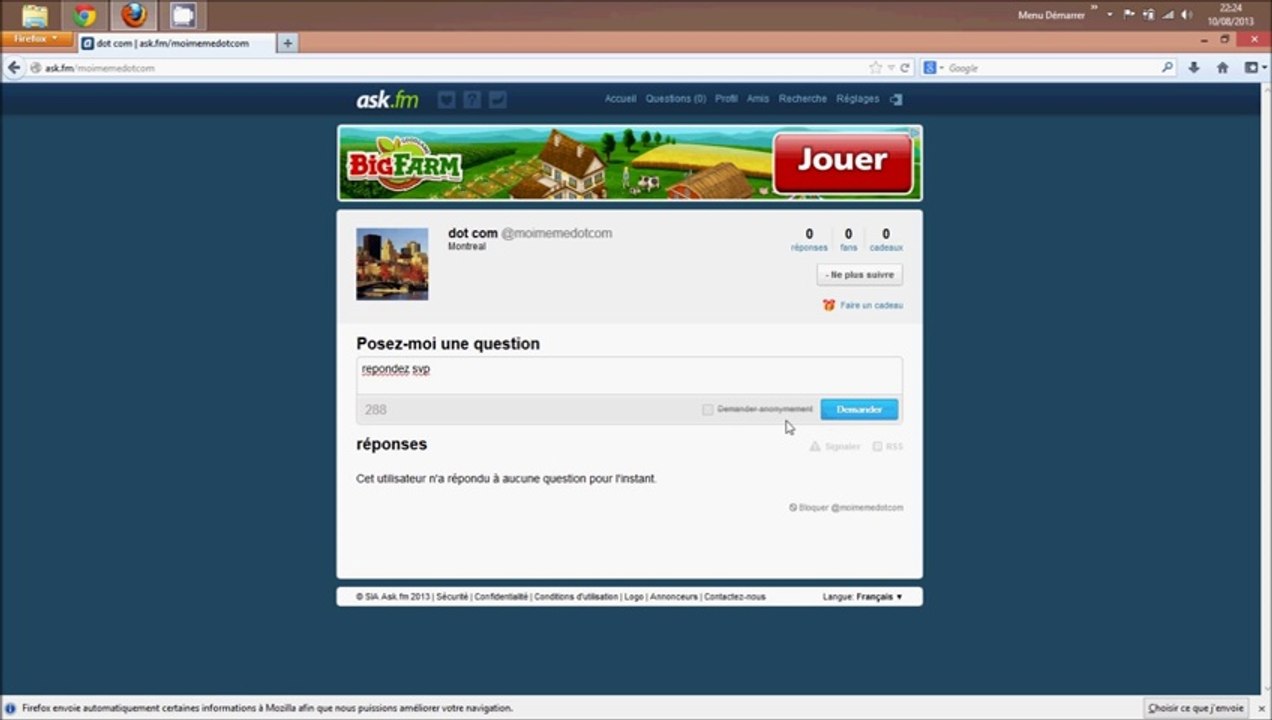This screenshot has height=720, width=1272.
Task: Bookmark this page with the star
Action: click(x=876, y=68)
